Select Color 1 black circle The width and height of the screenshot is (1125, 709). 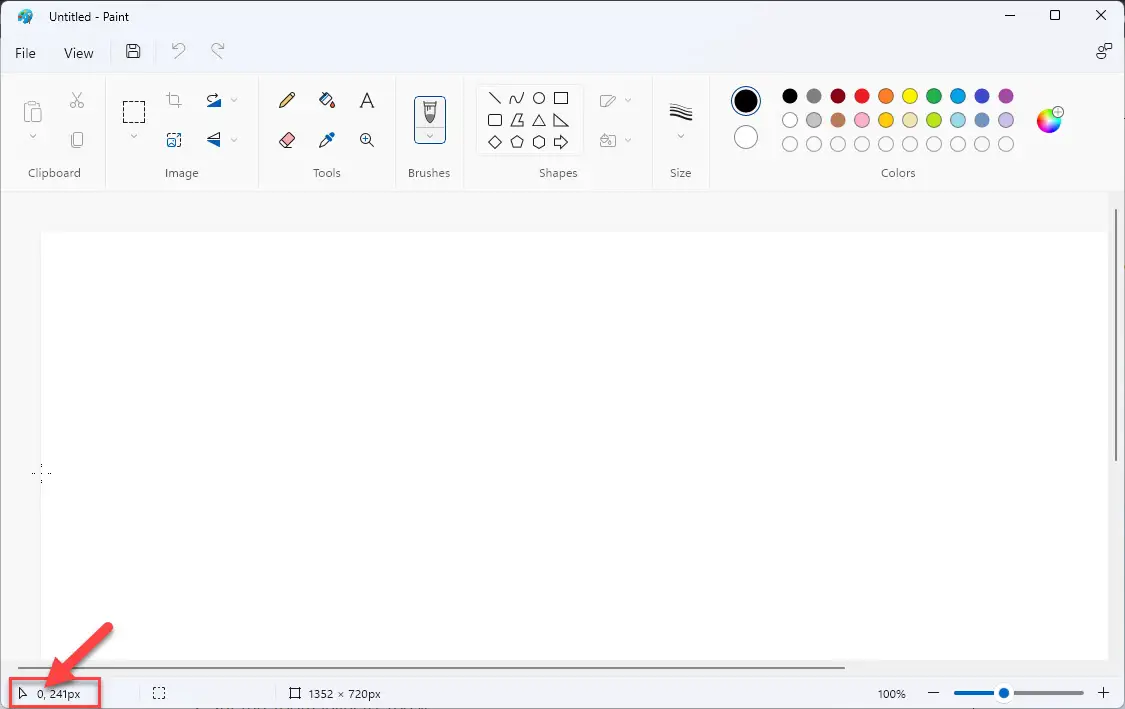click(745, 101)
